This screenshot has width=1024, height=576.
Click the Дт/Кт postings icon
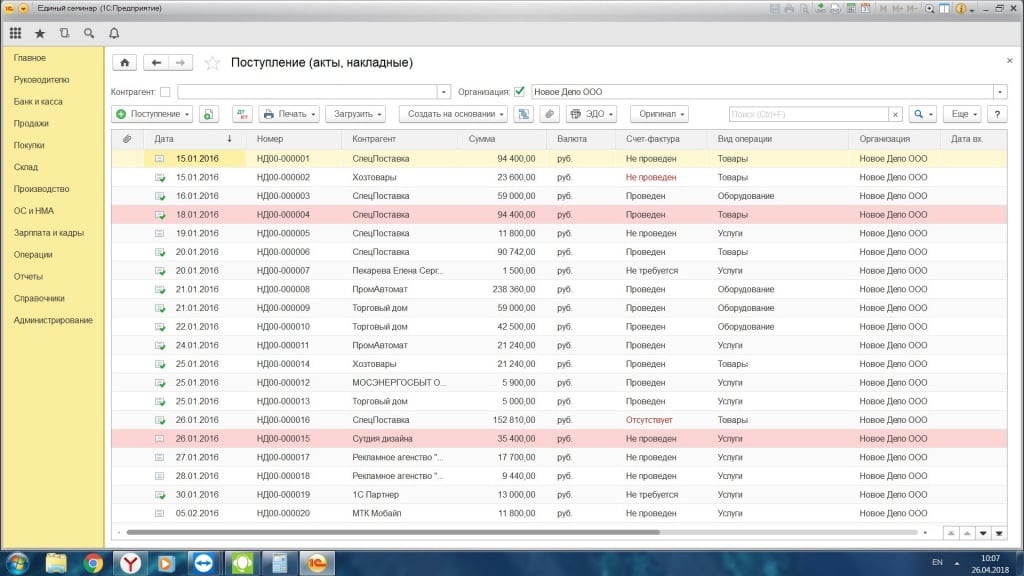(243, 114)
